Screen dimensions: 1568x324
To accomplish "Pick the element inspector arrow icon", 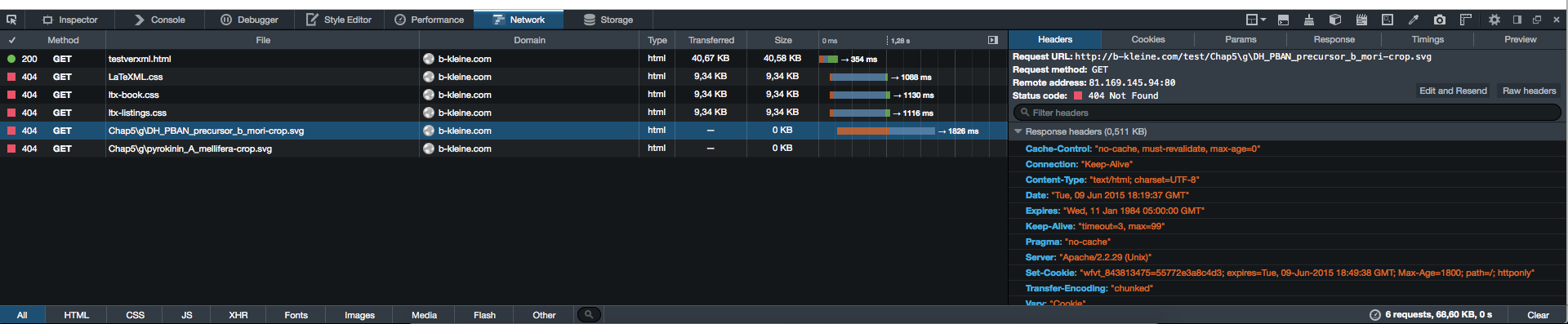I will pos(11,20).
